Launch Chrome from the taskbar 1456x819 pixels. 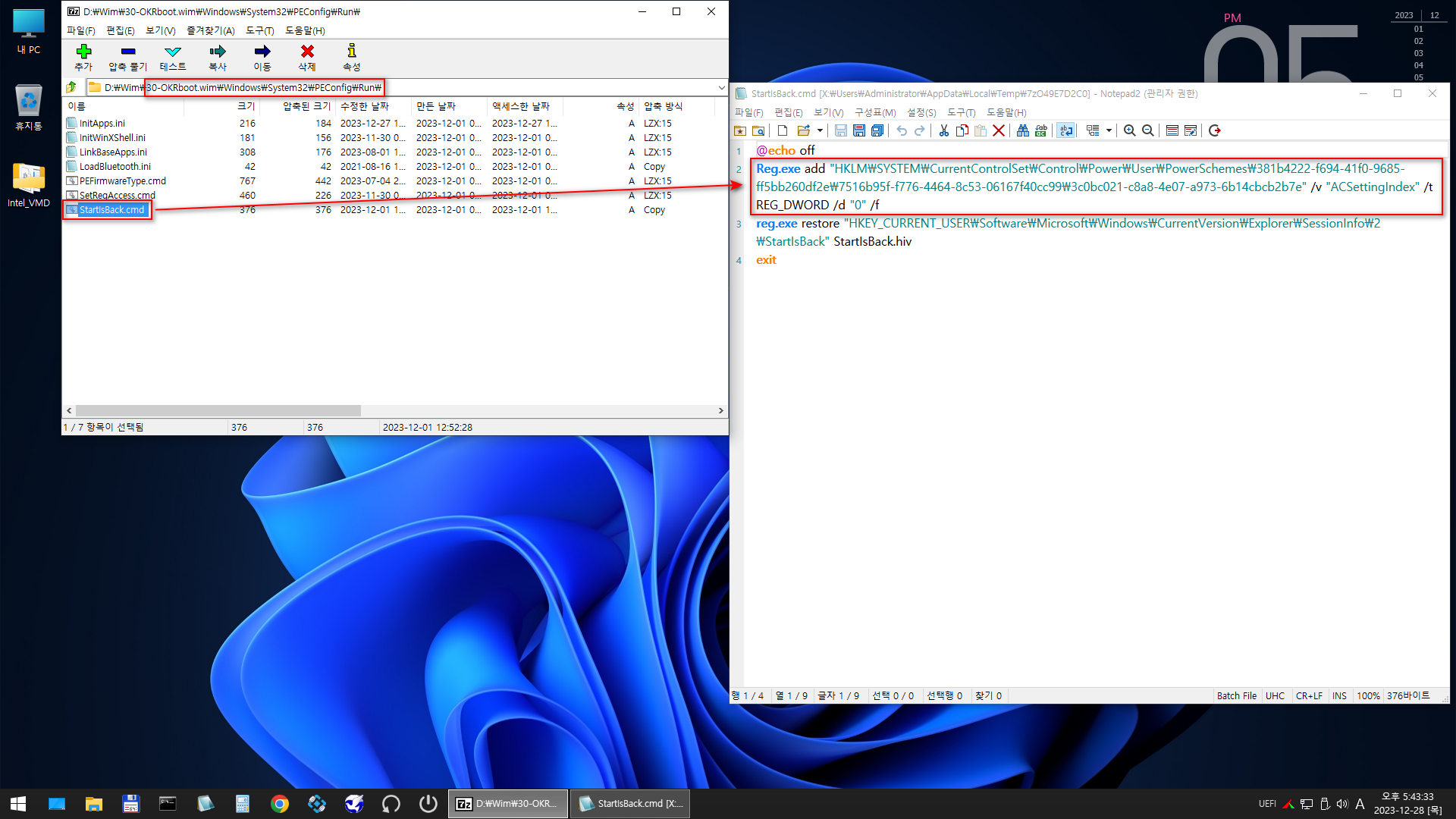point(280,803)
